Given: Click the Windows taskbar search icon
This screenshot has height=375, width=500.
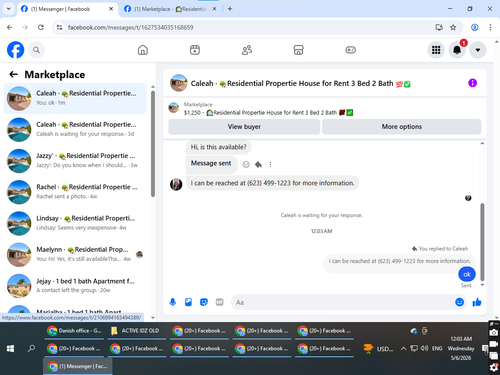Looking at the screenshot, I should coord(31,349).
